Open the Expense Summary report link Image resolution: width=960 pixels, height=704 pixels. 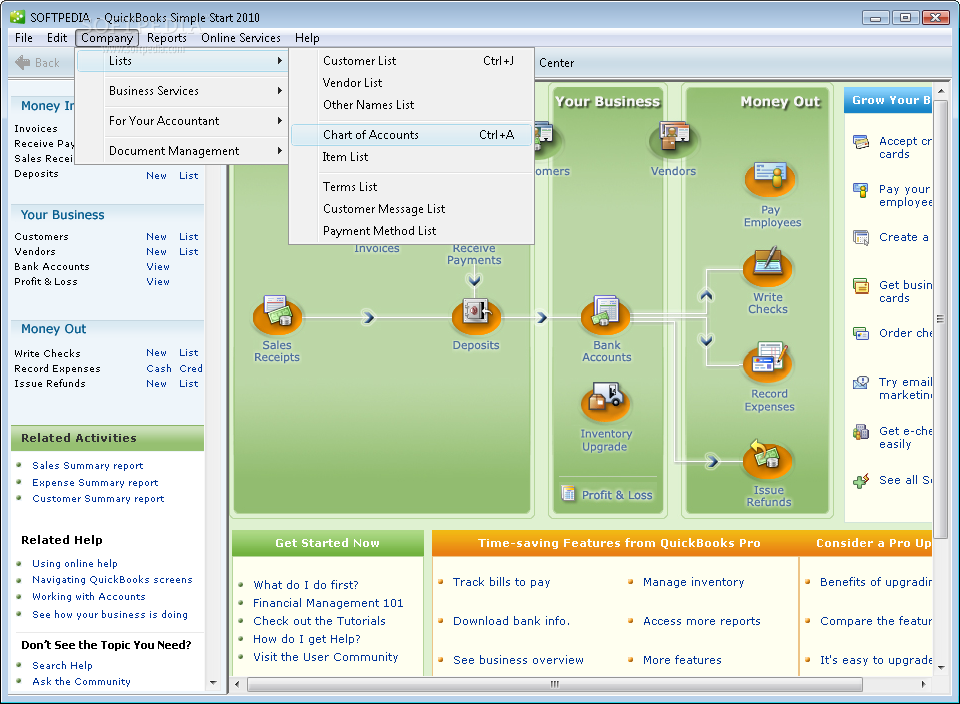coord(95,482)
